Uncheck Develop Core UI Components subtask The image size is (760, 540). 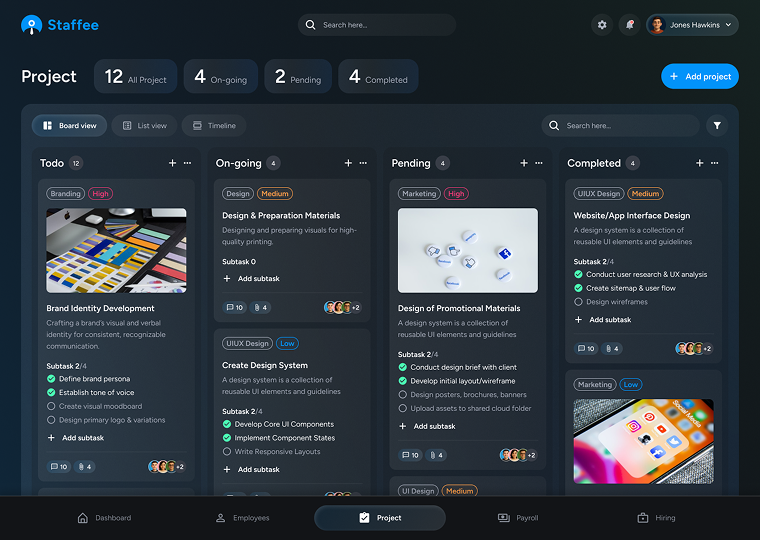click(226, 424)
